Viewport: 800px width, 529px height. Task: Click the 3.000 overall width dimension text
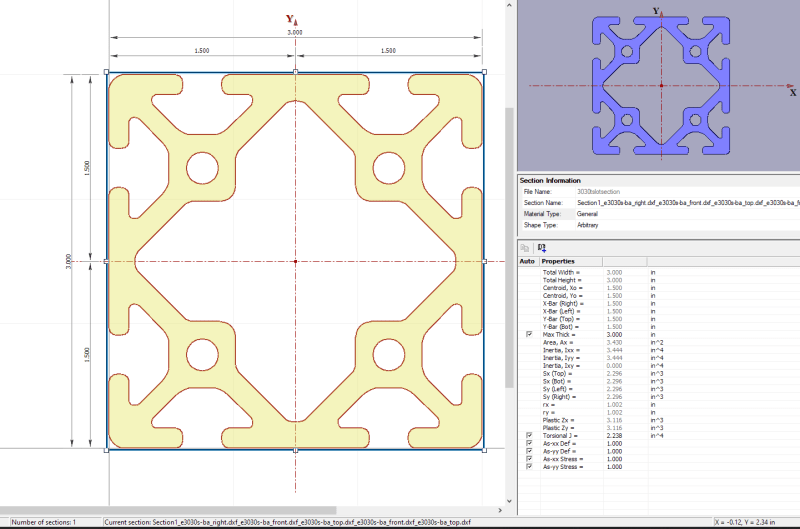(295, 32)
